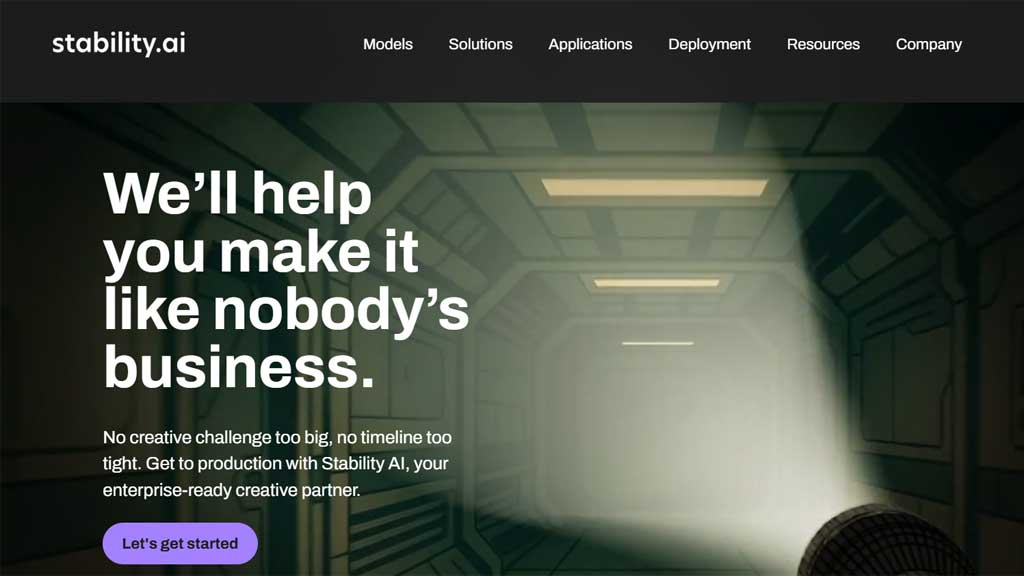The image size is (1024, 576).
Task: Select Company in the top navigation
Action: tap(929, 44)
